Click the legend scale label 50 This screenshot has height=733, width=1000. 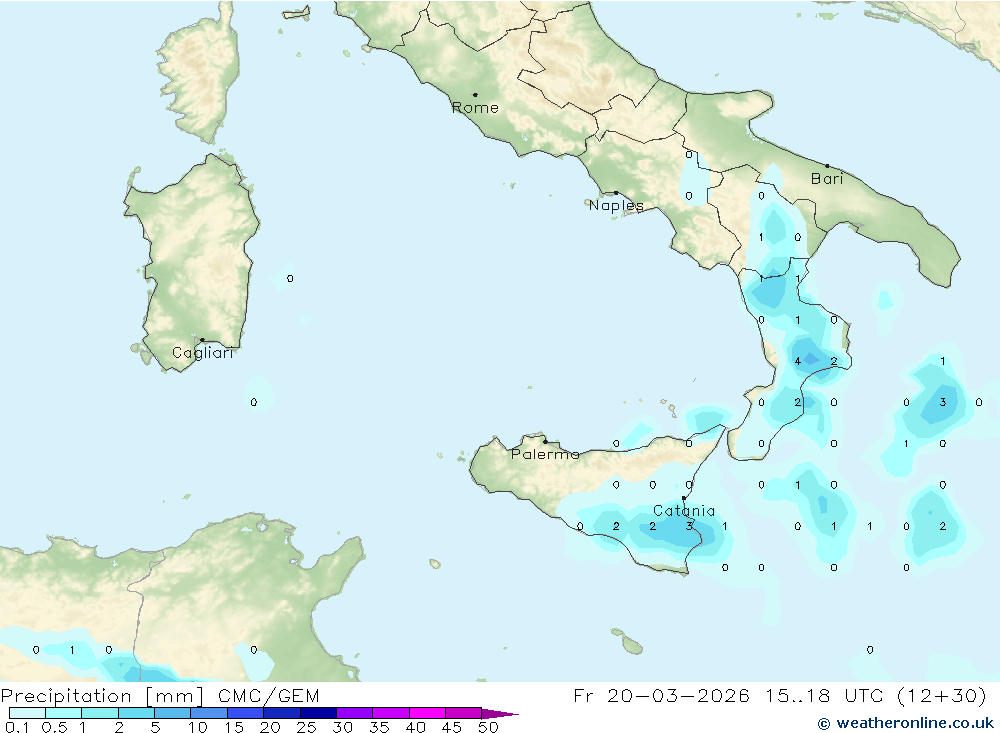[x=488, y=727]
